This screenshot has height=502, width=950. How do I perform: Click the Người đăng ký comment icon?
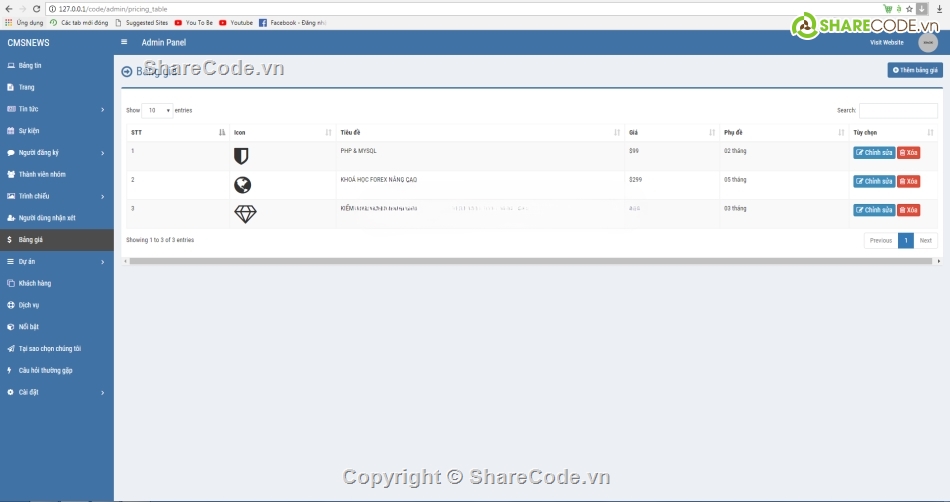(x=11, y=153)
